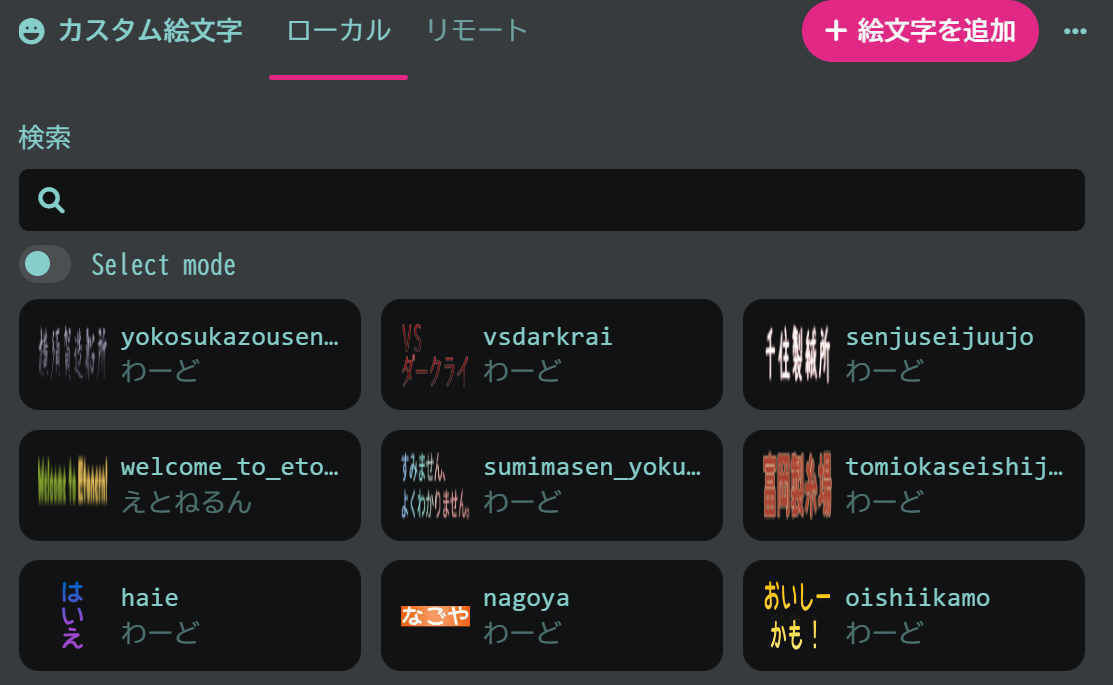The height and width of the screenshot is (685, 1113).
Task: Click the search input field
Action: point(550,200)
